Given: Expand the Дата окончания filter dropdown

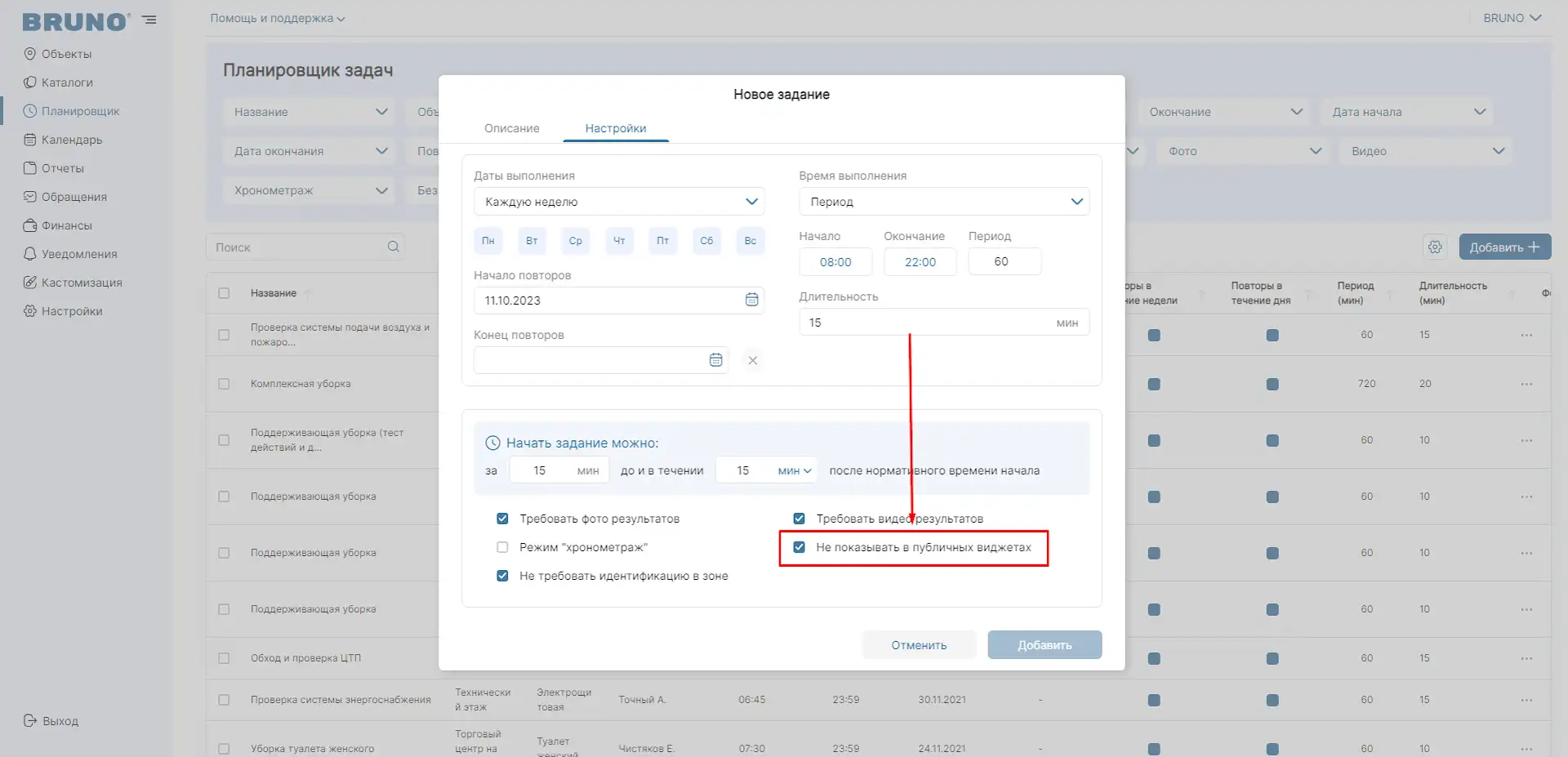Looking at the screenshot, I should tap(309, 151).
